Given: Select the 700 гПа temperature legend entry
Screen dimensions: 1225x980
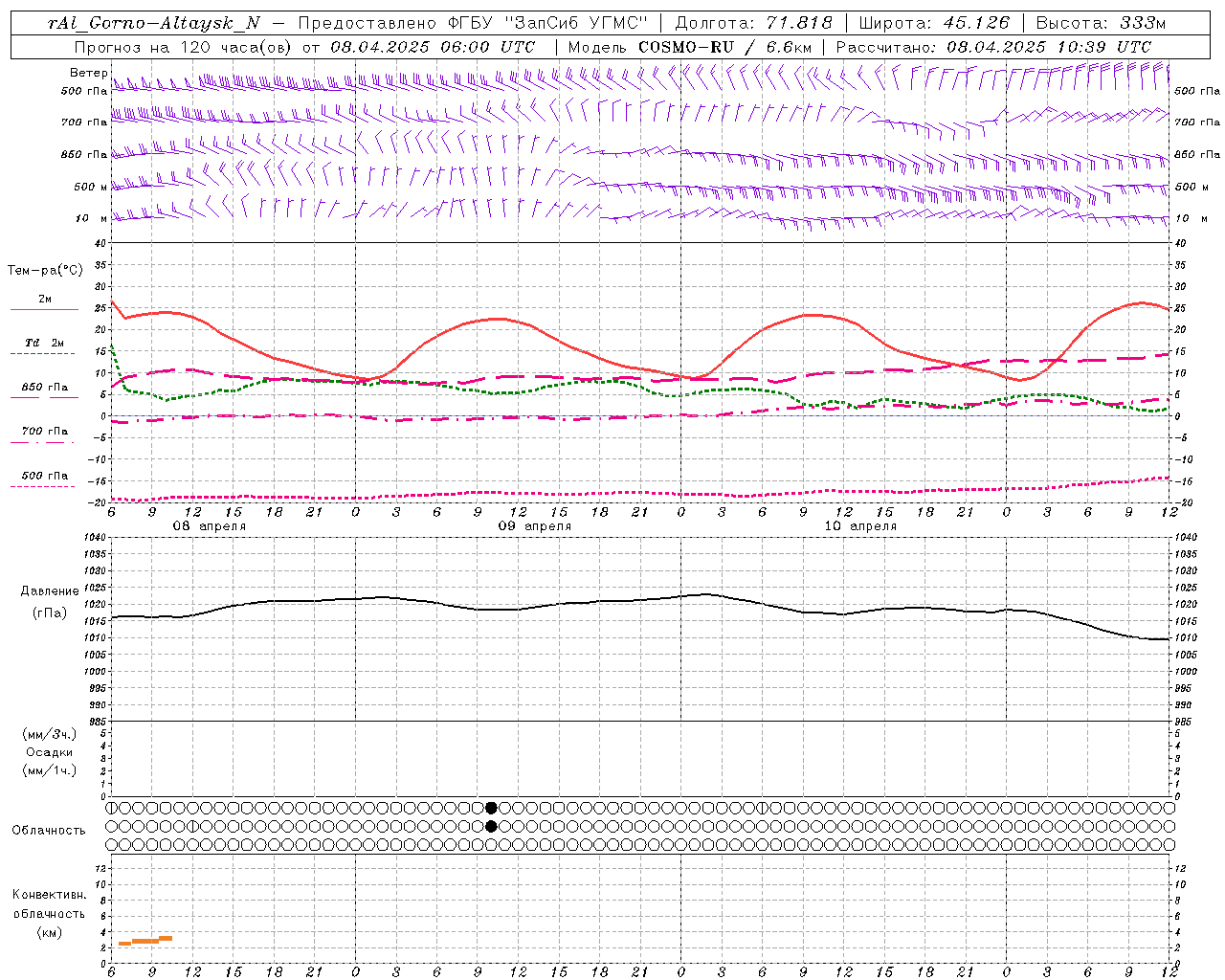Looking at the screenshot, I should click(x=44, y=434).
